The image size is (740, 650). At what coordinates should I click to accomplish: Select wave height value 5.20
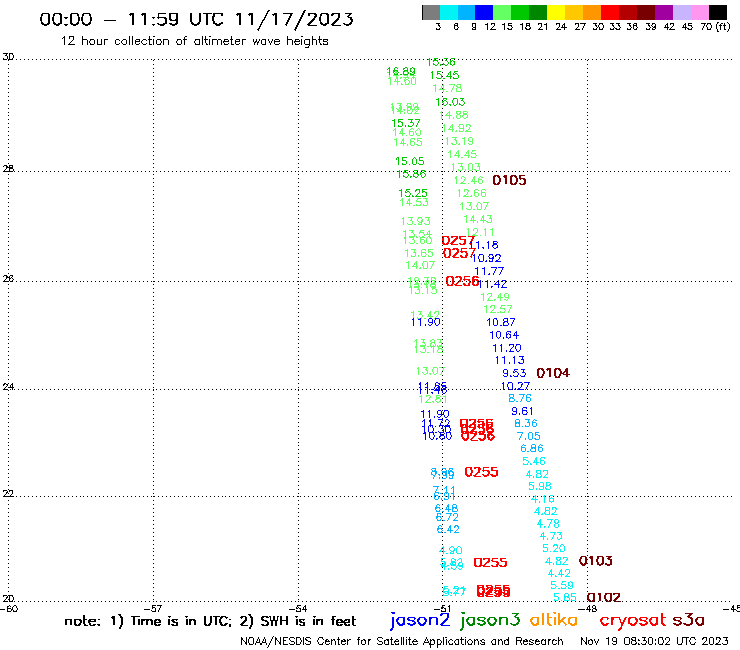[554, 549]
